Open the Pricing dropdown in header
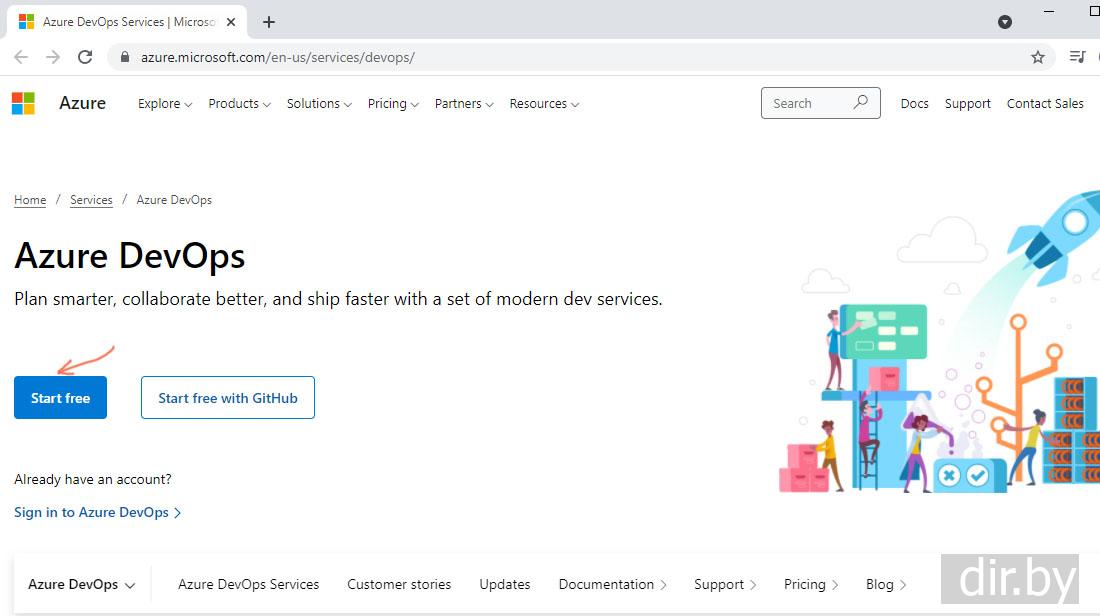Screen dimensions: 1100x616 pyautogui.click(x=392, y=104)
